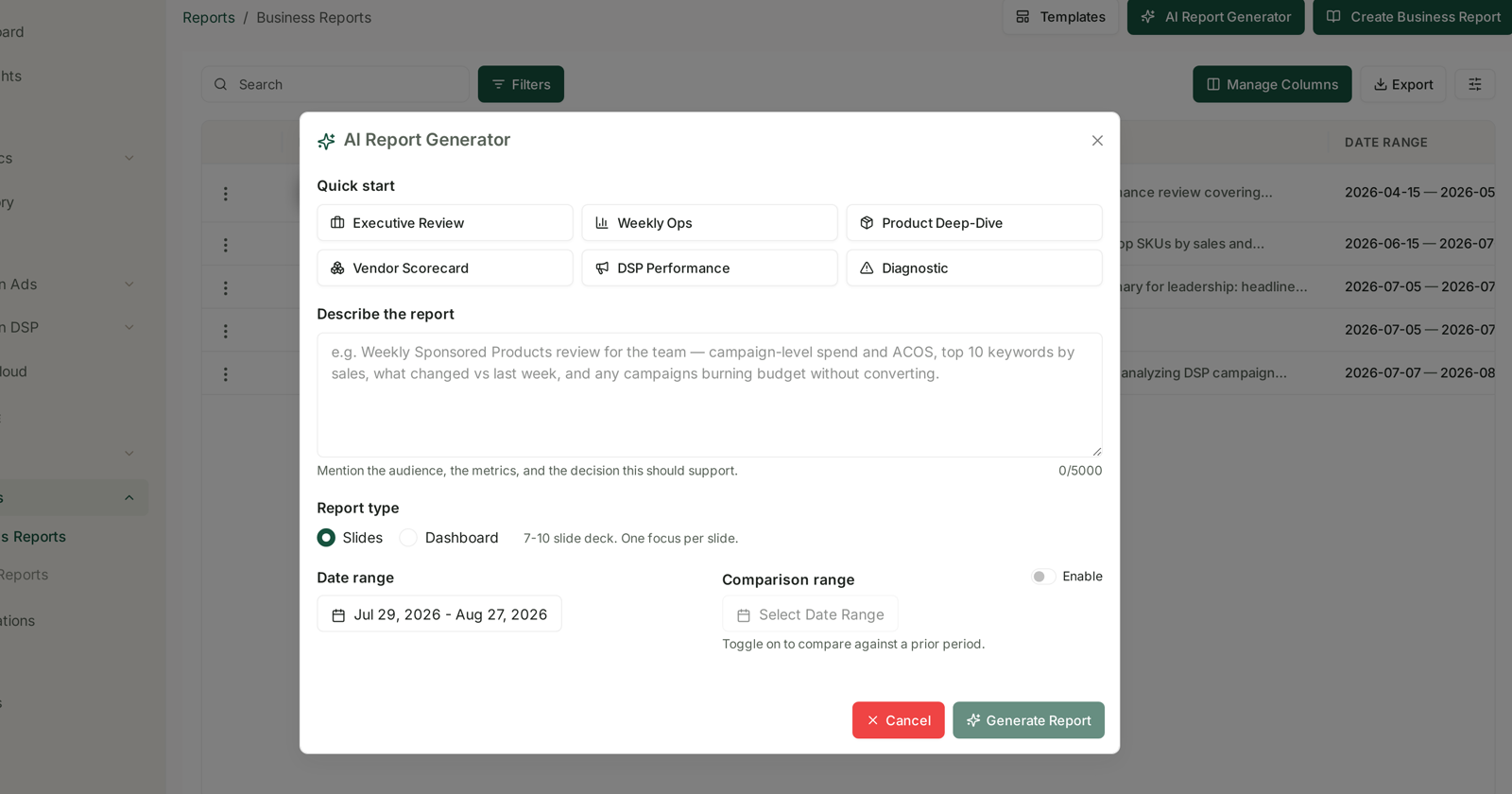This screenshot has height=794, width=1512.
Task: Choose the Executive Review quick start
Action: pyautogui.click(x=445, y=223)
